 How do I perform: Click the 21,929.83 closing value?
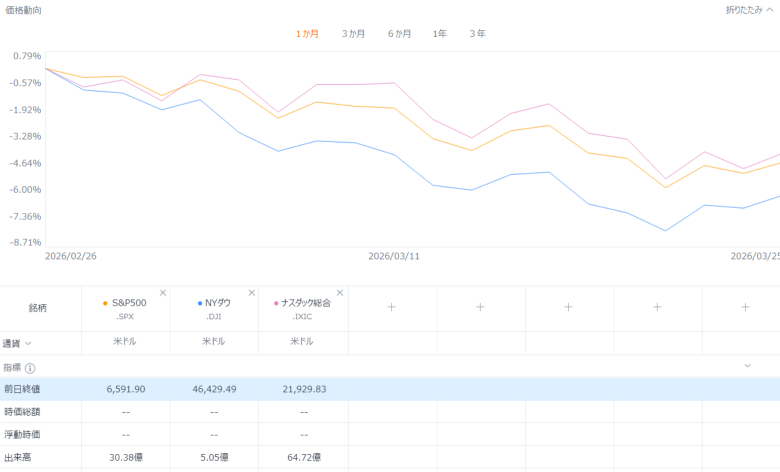(304, 389)
